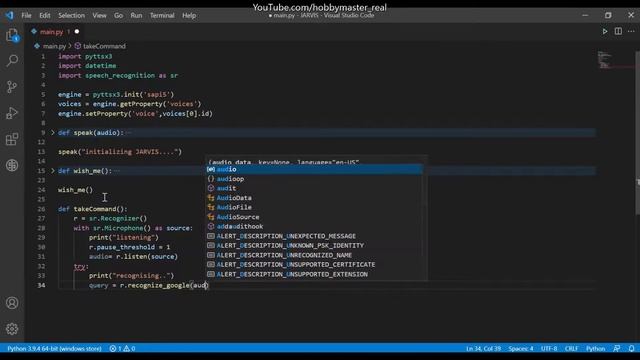
Task: Choose the 'audio' autocomplete suggestion
Action: point(314,169)
